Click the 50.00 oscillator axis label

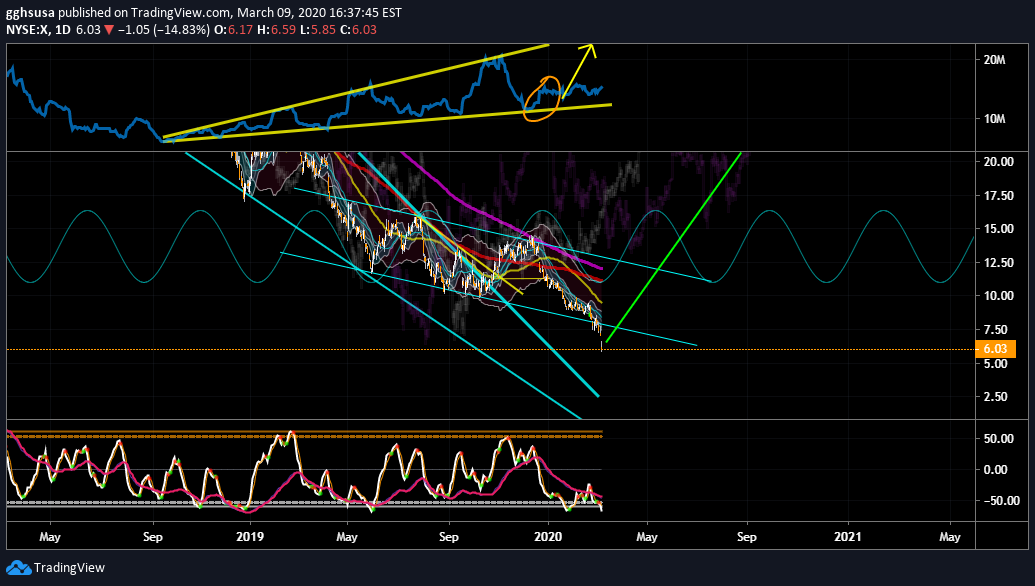tap(999, 439)
